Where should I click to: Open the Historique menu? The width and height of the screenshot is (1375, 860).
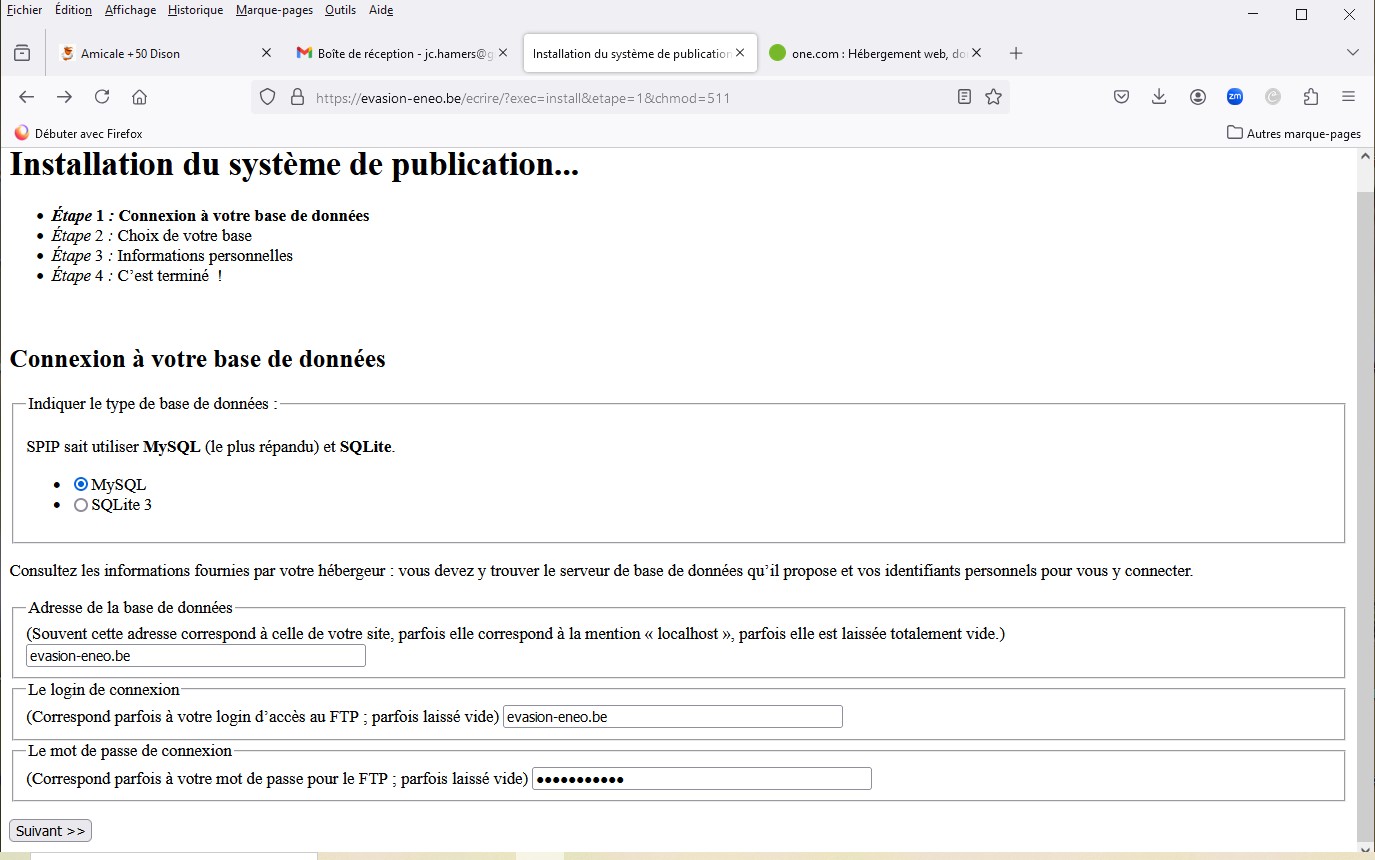pyautogui.click(x=196, y=10)
